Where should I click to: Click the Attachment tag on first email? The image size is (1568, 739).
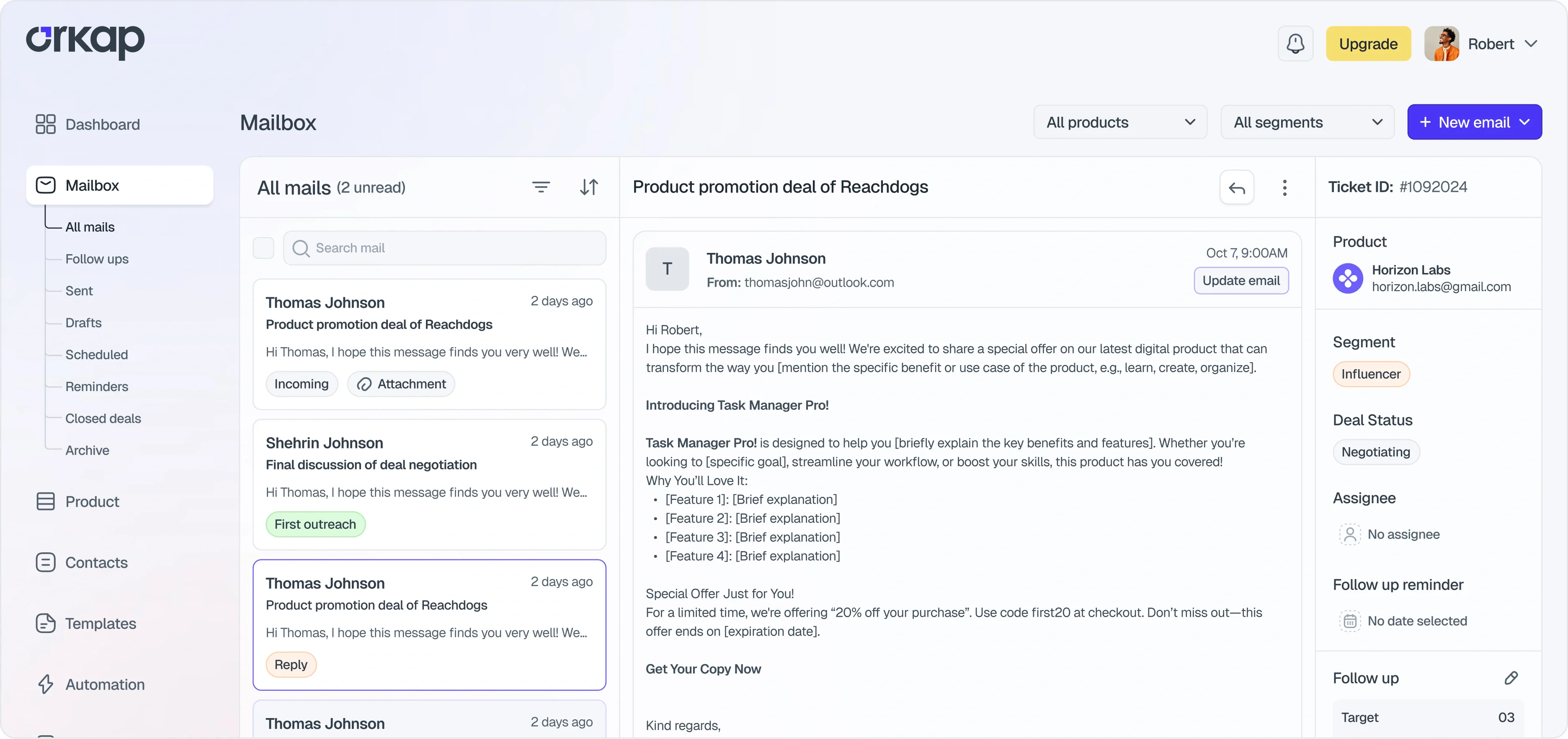(401, 384)
